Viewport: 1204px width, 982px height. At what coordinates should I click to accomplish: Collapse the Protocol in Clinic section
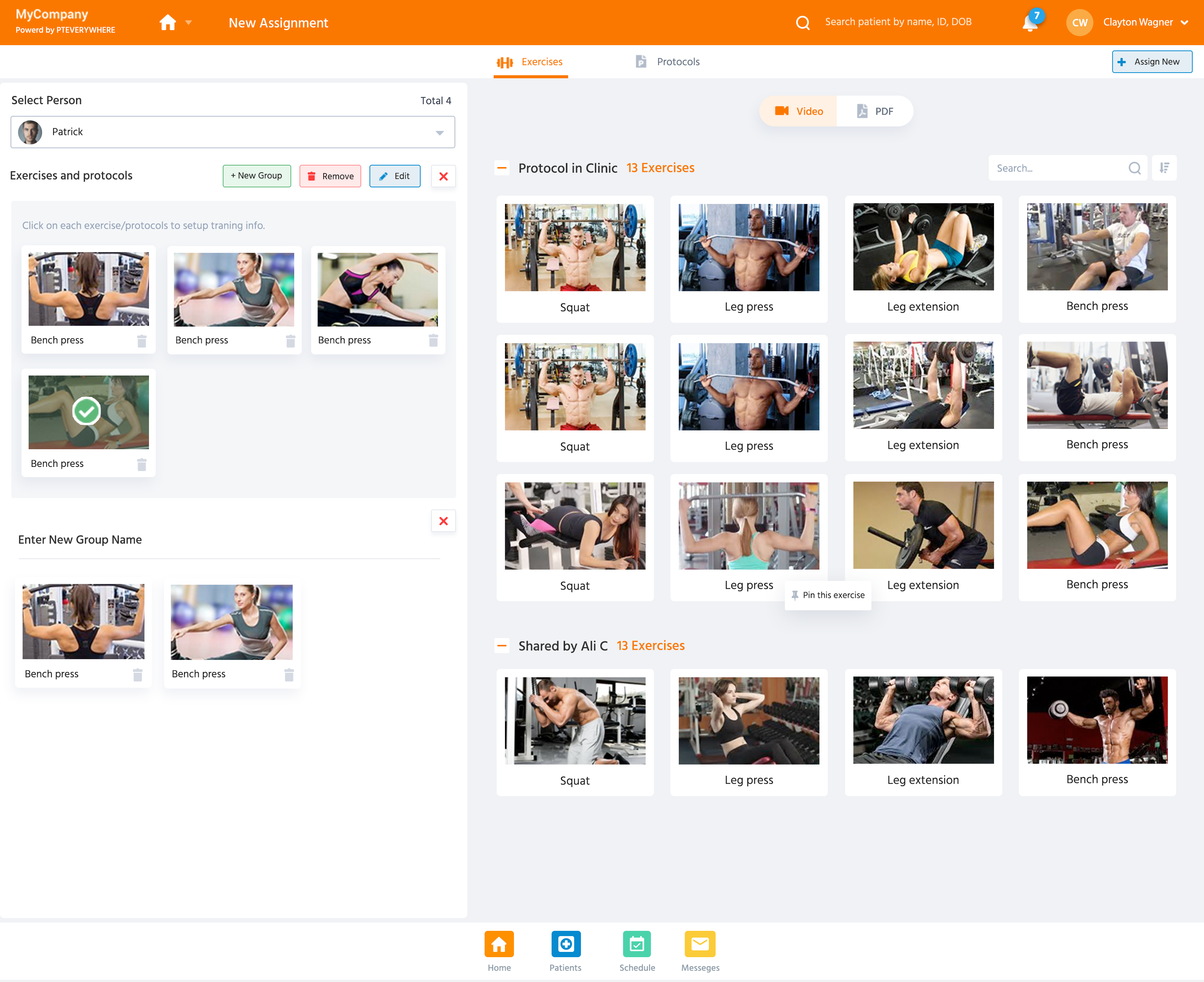pos(502,168)
